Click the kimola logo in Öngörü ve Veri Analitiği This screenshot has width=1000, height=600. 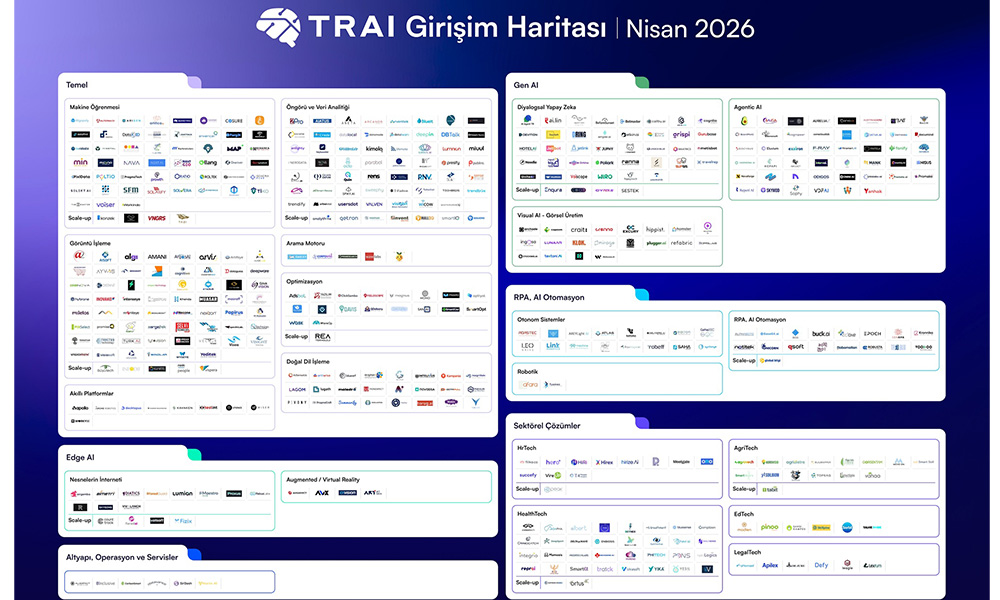[374, 148]
